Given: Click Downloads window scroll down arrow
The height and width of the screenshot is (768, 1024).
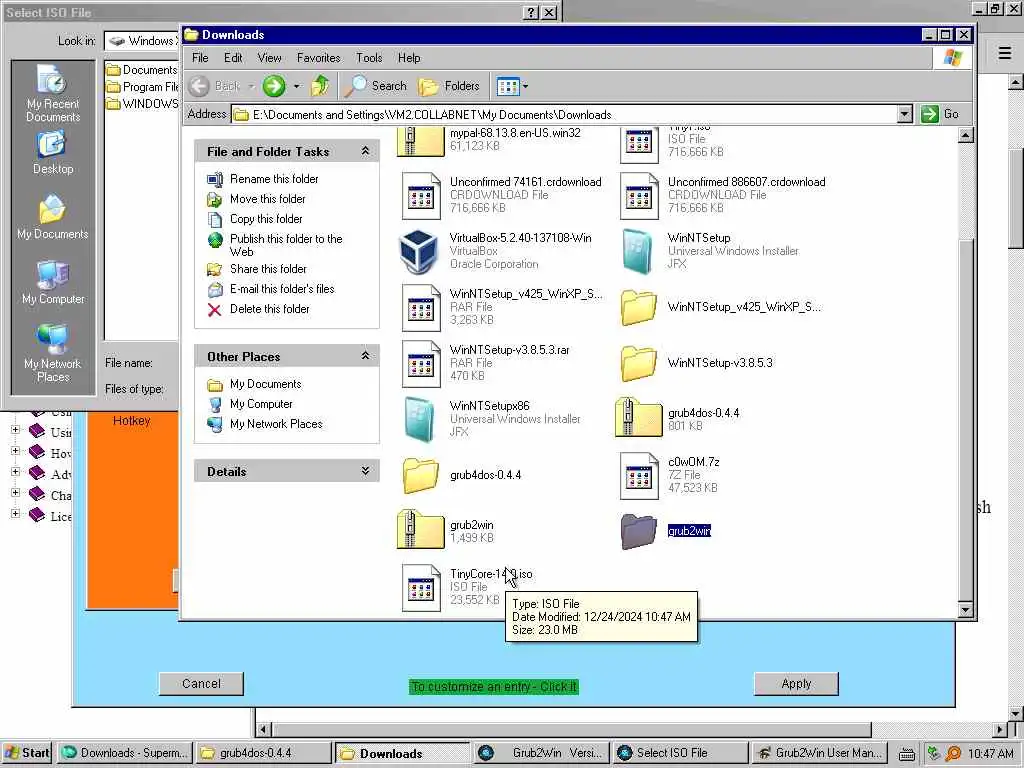Looking at the screenshot, I should click(966, 611).
